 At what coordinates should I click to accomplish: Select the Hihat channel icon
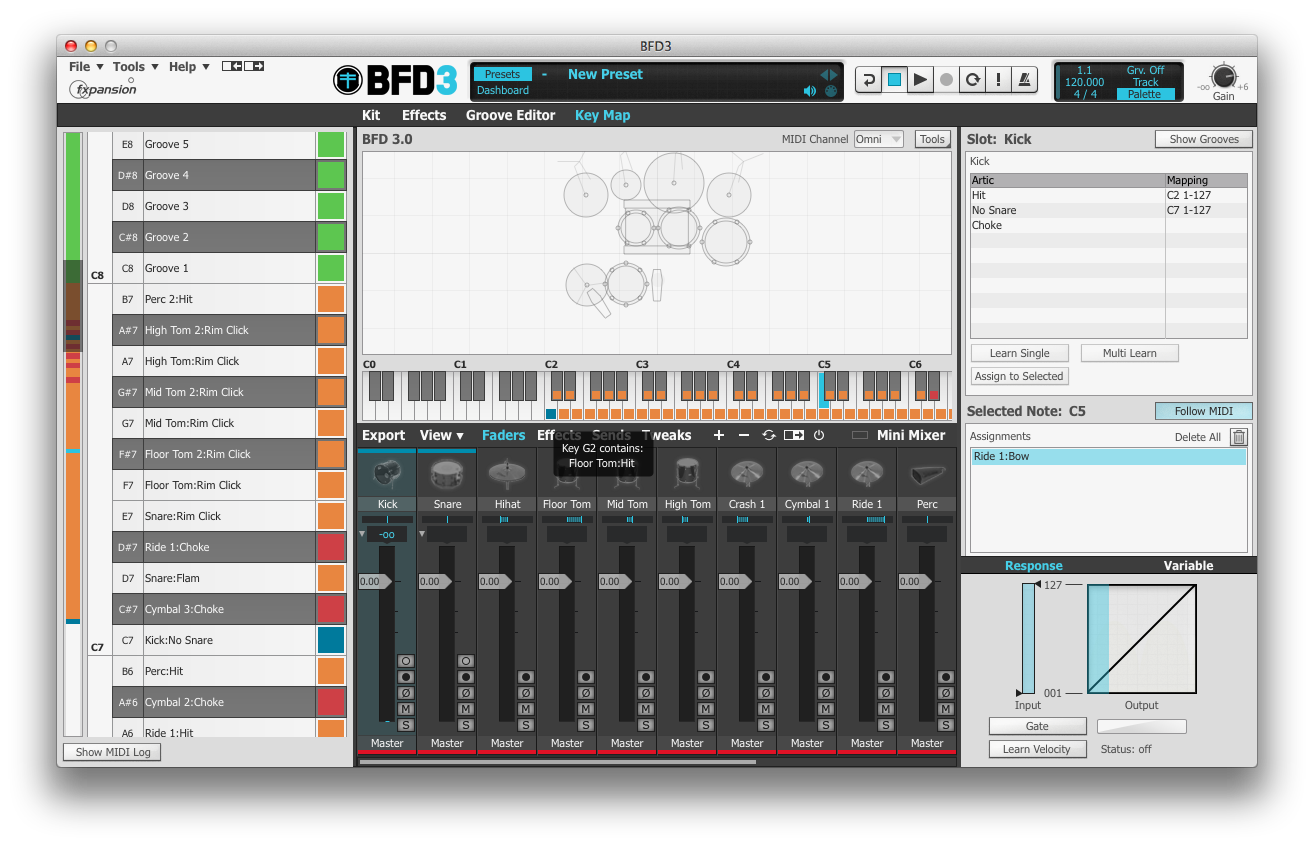pos(507,474)
